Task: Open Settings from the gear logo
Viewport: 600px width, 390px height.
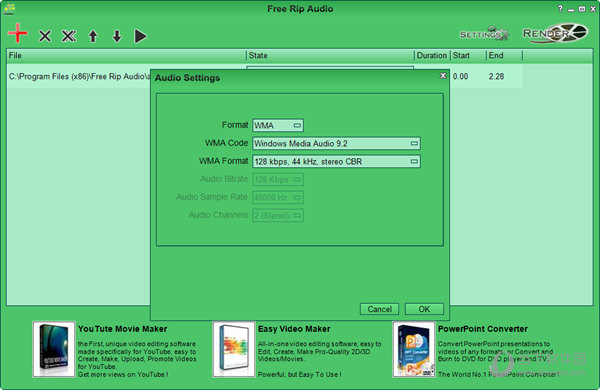Action: pyautogui.click(x=484, y=34)
